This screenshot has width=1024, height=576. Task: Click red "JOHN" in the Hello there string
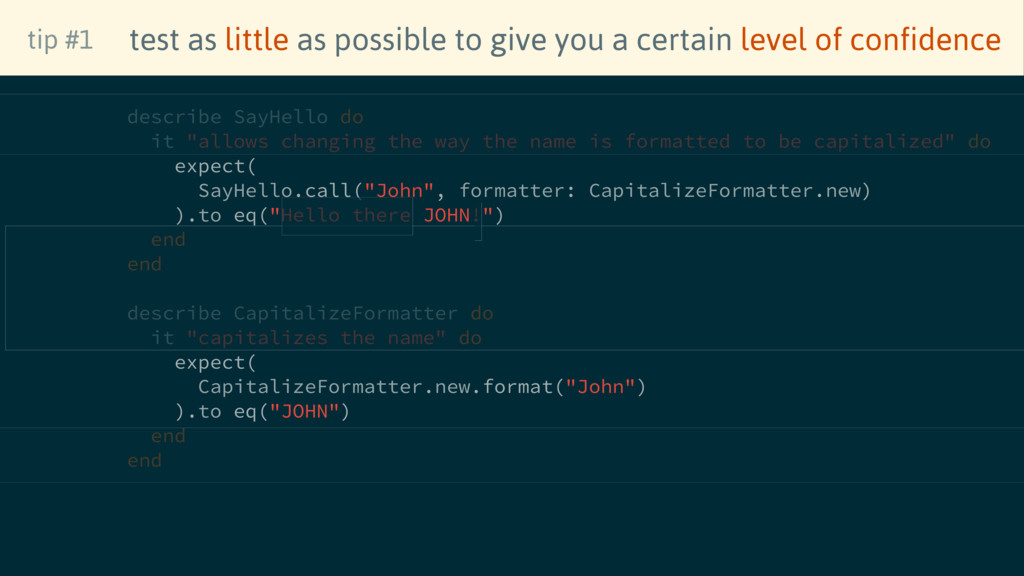pyautogui.click(x=446, y=215)
